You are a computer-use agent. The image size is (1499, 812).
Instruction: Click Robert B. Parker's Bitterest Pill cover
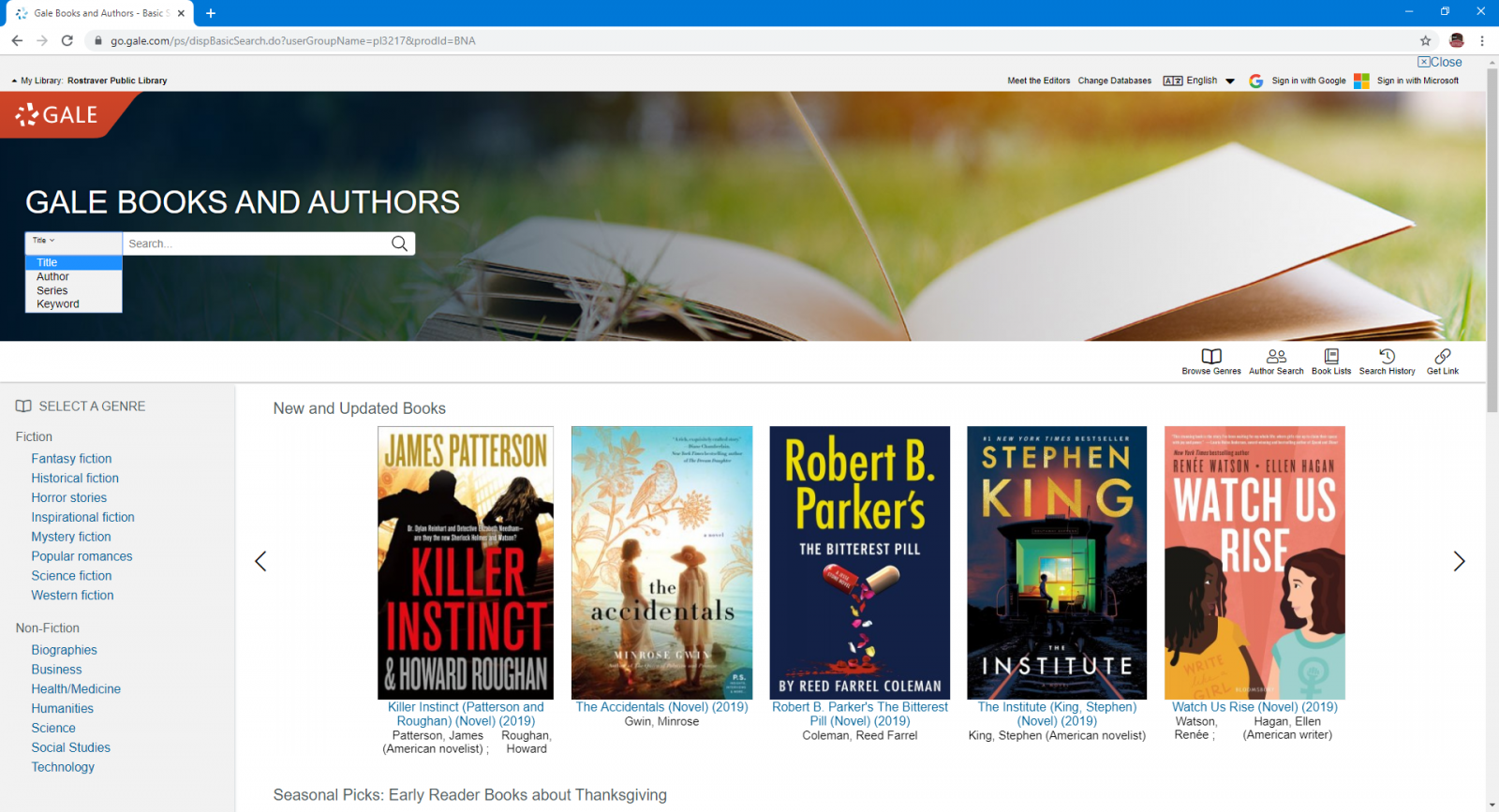pyautogui.click(x=860, y=563)
